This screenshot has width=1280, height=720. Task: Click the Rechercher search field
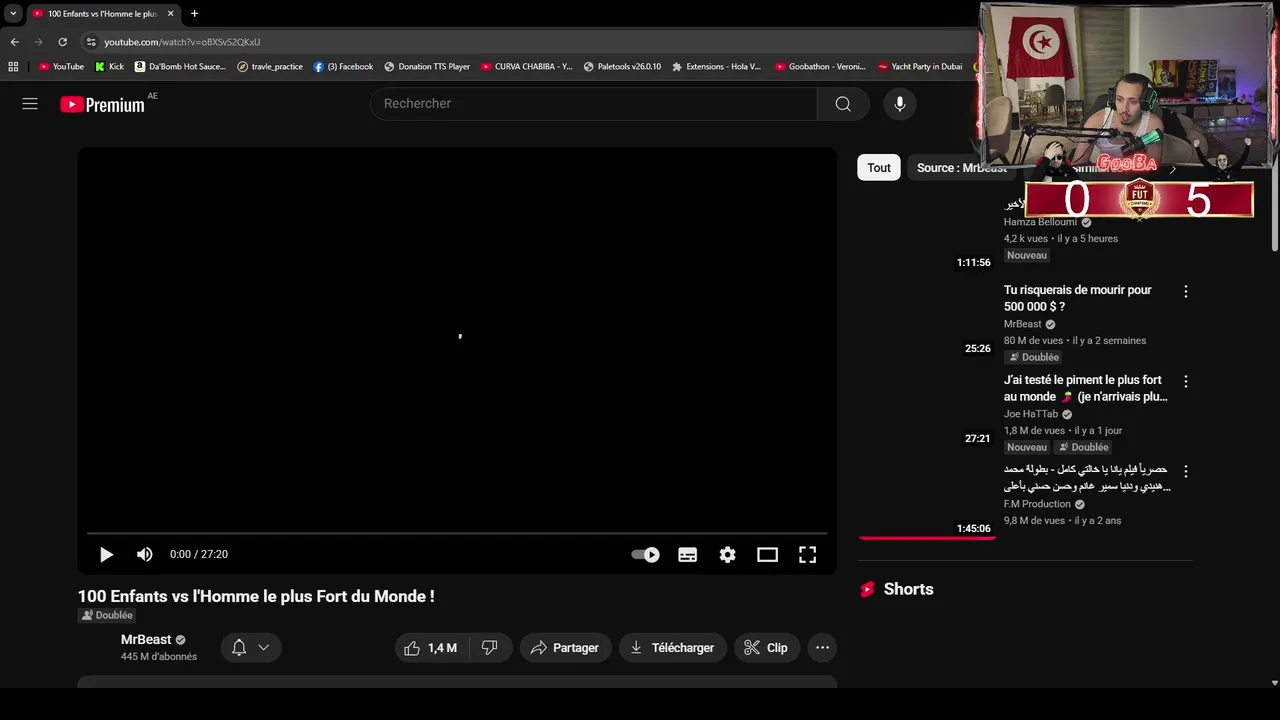click(593, 104)
